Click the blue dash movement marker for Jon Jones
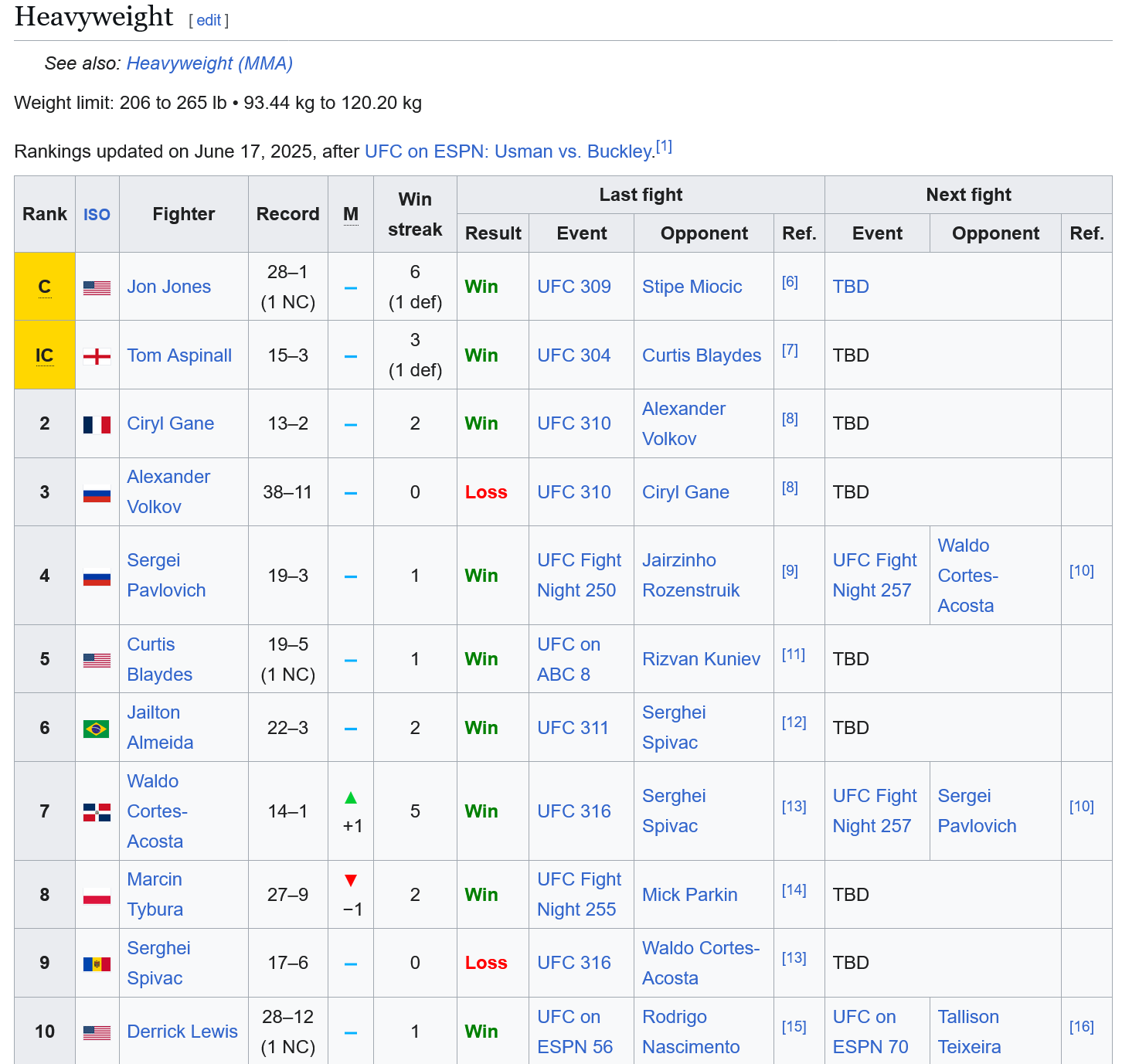The height and width of the screenshot is (1064, 1122). [351, 287]
